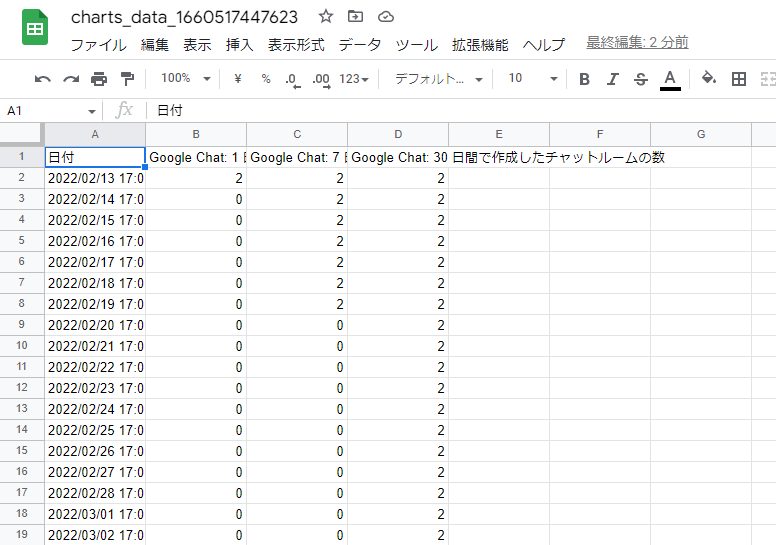The height and width of the screenshot is (545, 776).
Task: Select column B cell in the 2022/02/13 row
Action: (196, 178)
